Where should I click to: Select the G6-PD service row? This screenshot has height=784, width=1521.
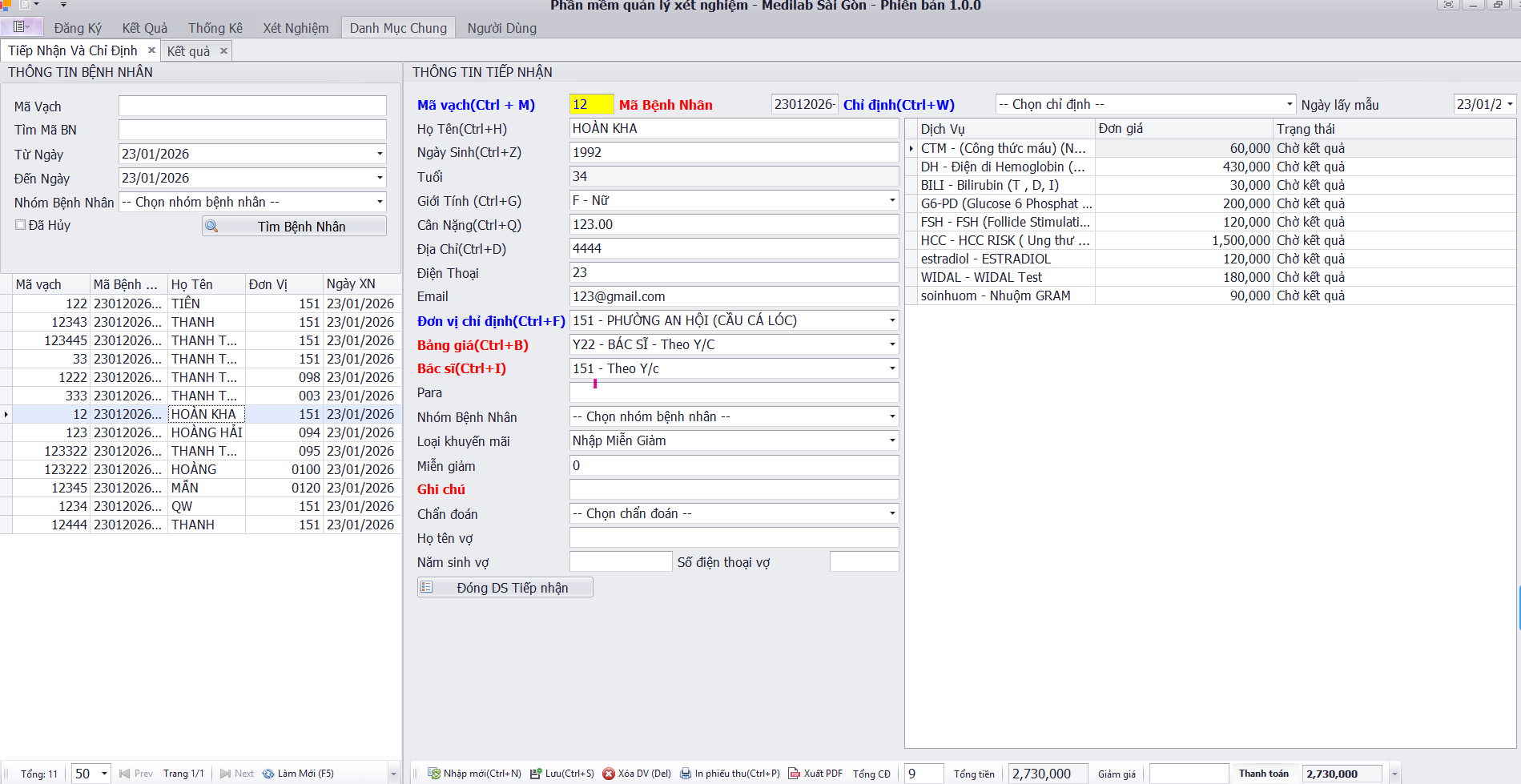[1005, 203]
